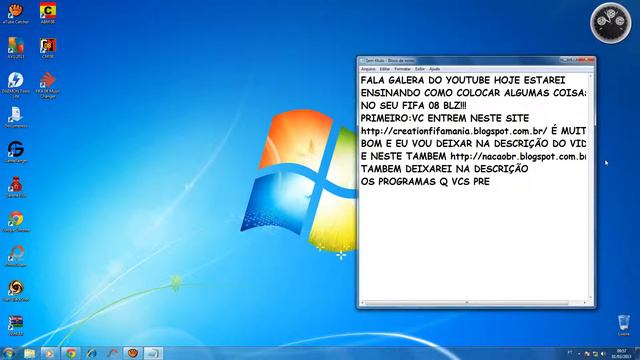Open Windows Explorer from the taskbar
Screen dimensions: 640x360
coord(29,353)
